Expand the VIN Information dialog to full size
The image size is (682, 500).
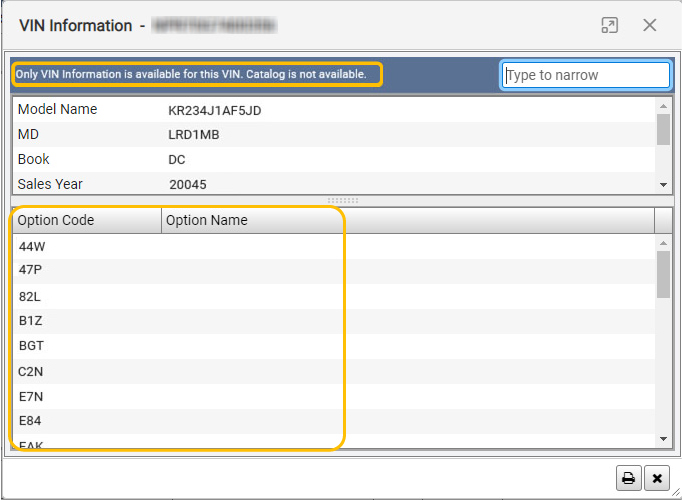[609, 26]
